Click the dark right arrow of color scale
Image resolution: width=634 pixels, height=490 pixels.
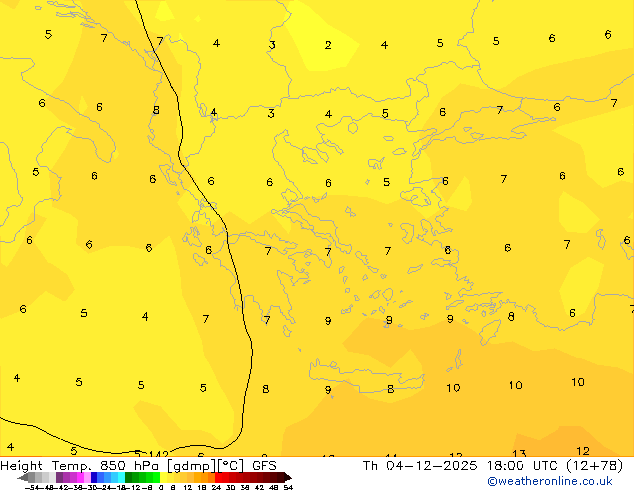click(x=288, y=477)
